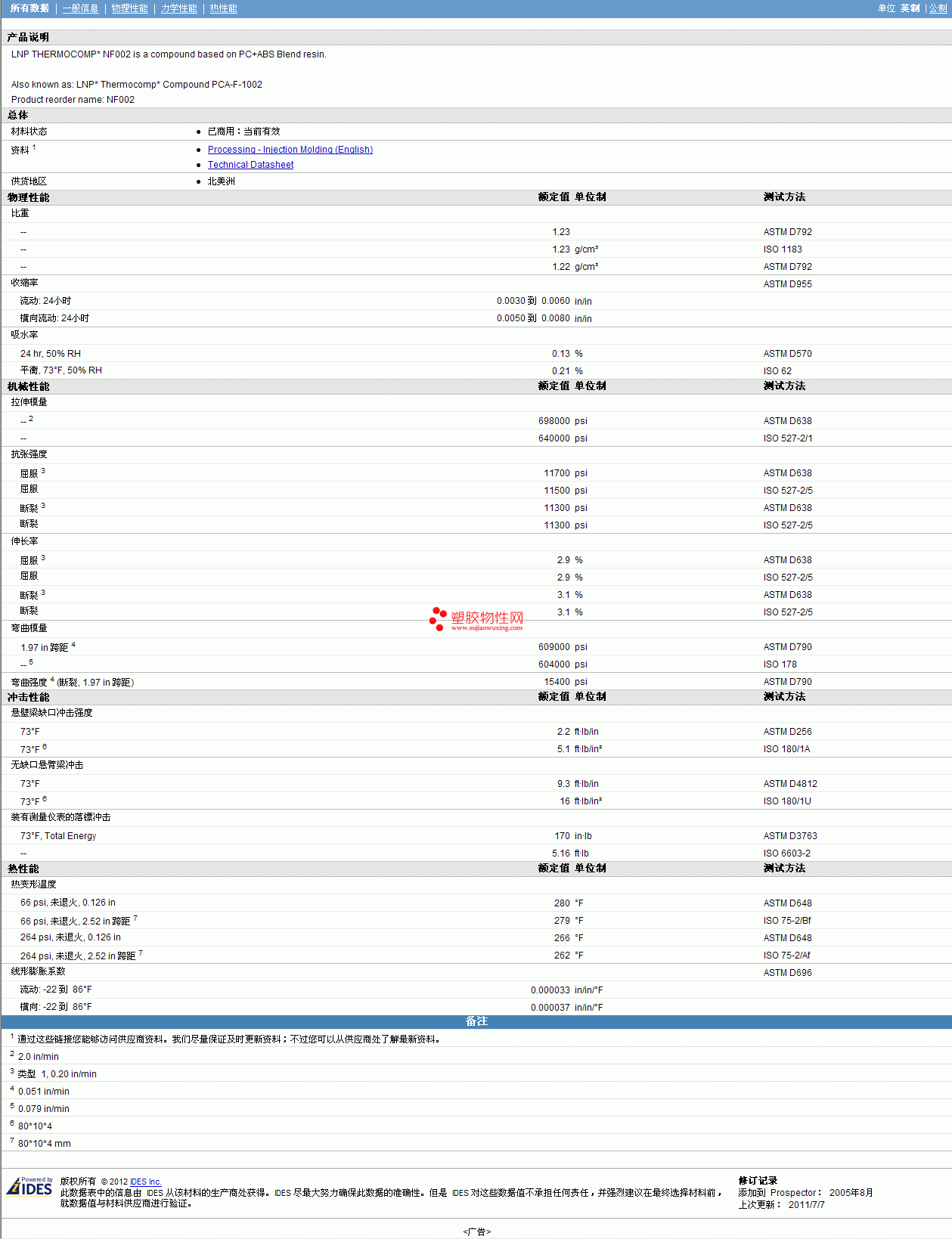Click the ASTM D256 test method
Viewport: 952px width, 1239px height.
pyautogui.click(x=787, y=732)
